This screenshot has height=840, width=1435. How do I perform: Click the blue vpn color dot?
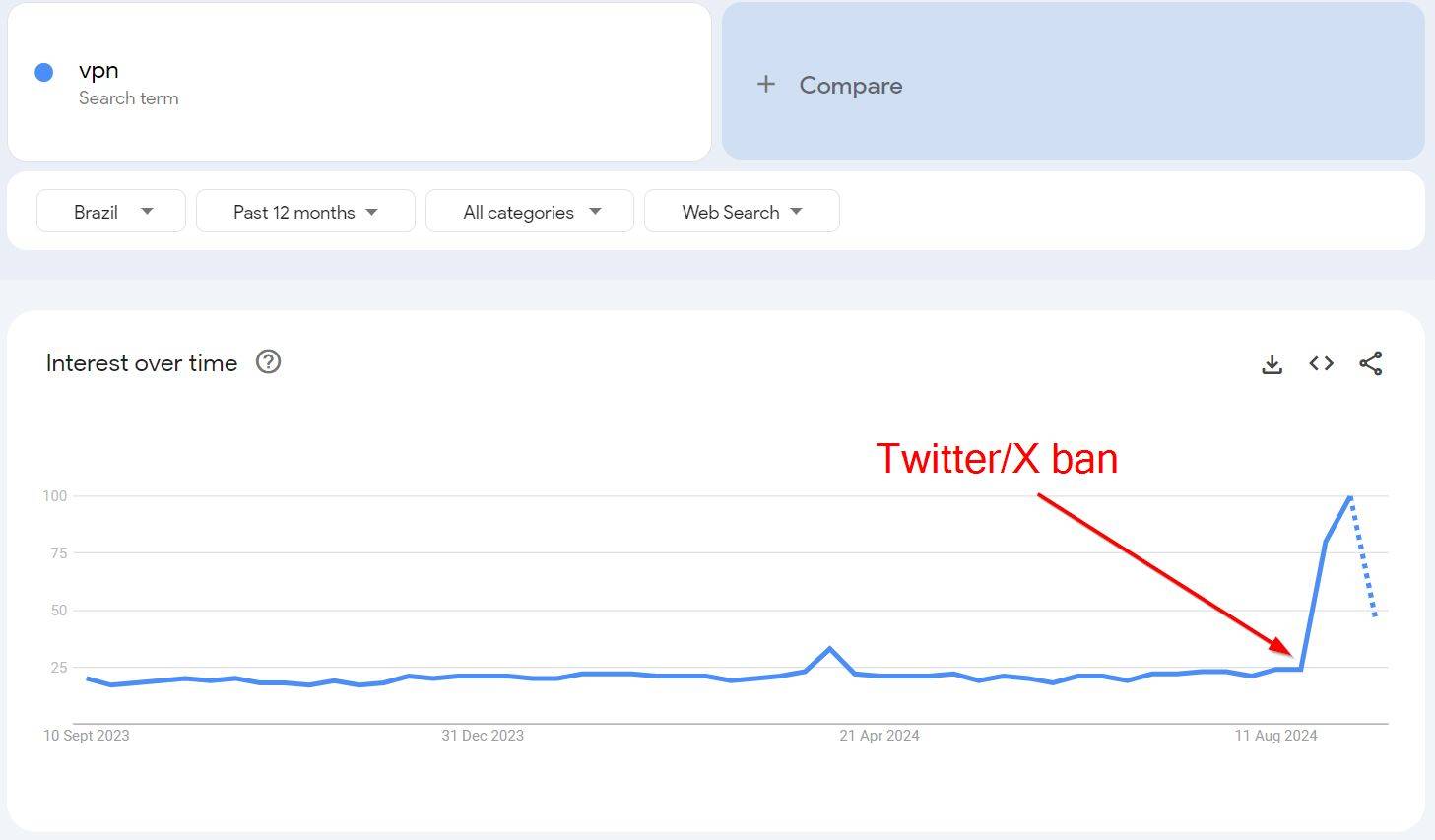click(x=43, y=72)
